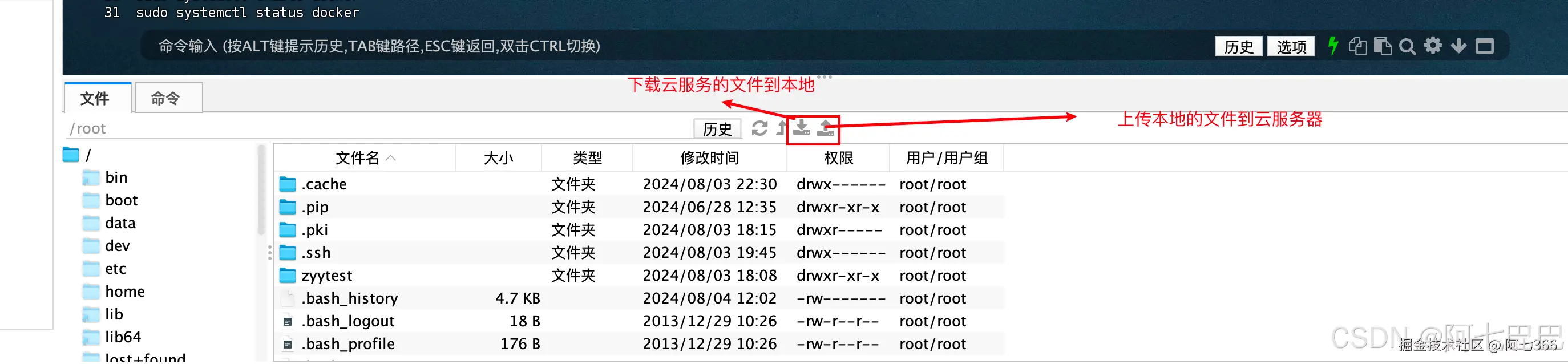Select the etc folder in tree
The height and width of the screenshot is (364, 1568).
[x=104, y=269]
